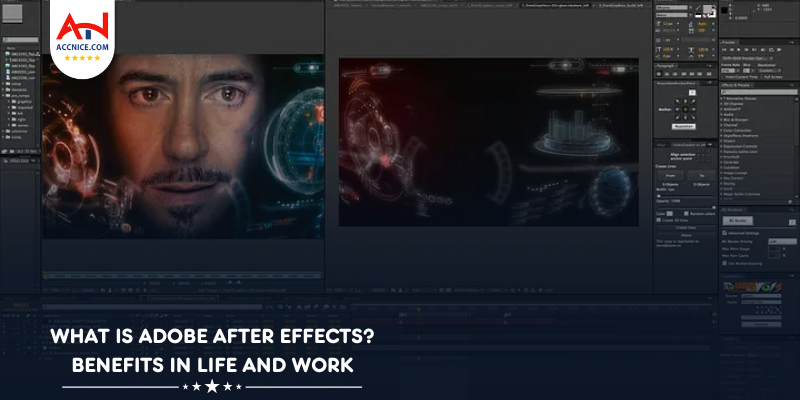Click the BG Render button
This screenshot has height=400, width=800.
coord(738,221)
